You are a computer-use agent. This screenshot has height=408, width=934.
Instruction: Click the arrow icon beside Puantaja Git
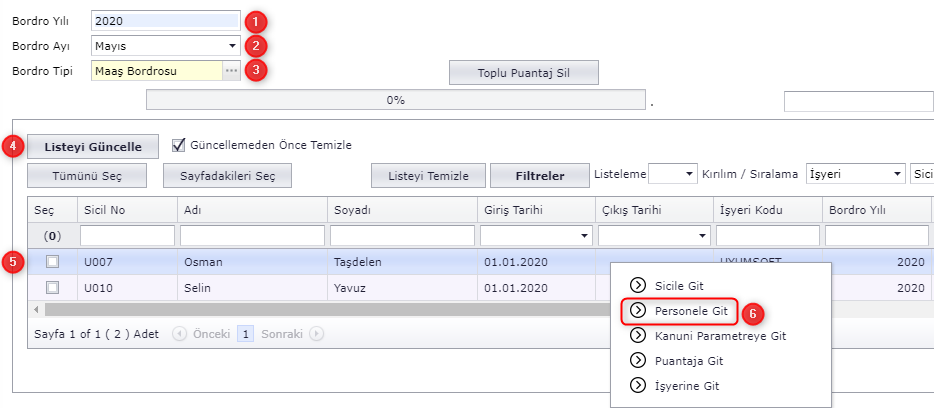pyautogui.click(x=634, y=361)
